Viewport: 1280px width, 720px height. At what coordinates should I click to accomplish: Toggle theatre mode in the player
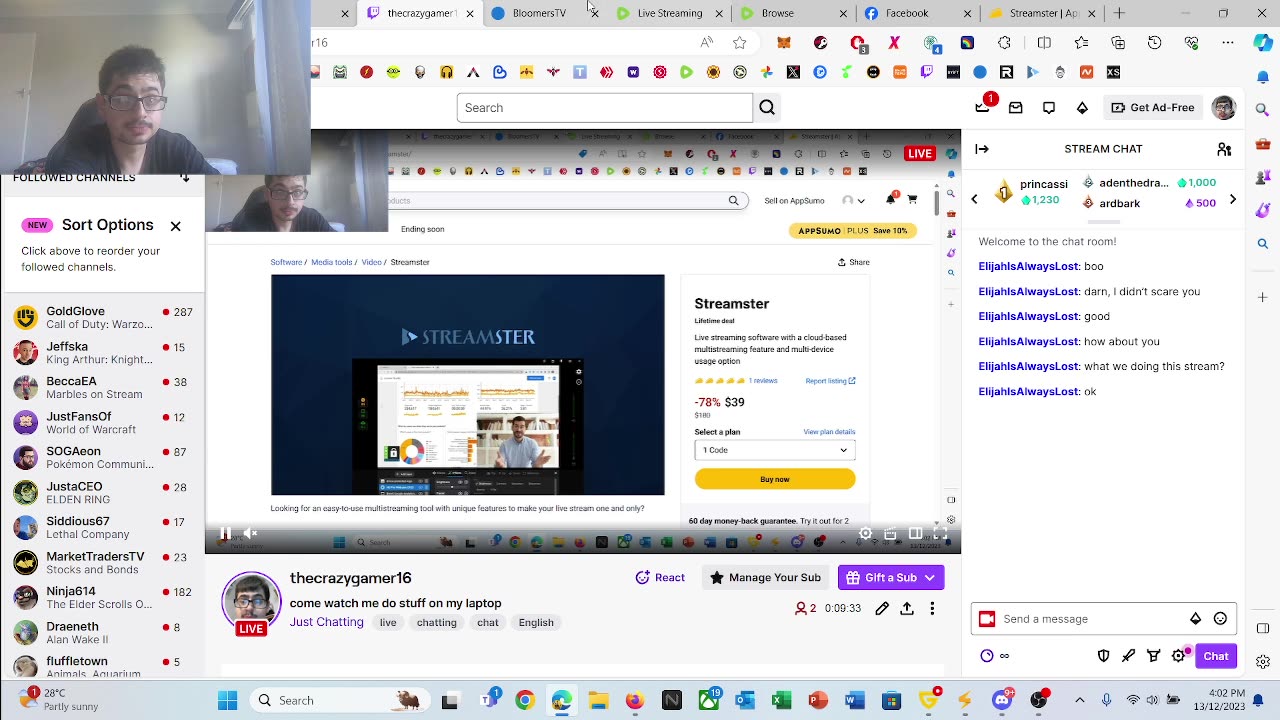pos(915,534)
